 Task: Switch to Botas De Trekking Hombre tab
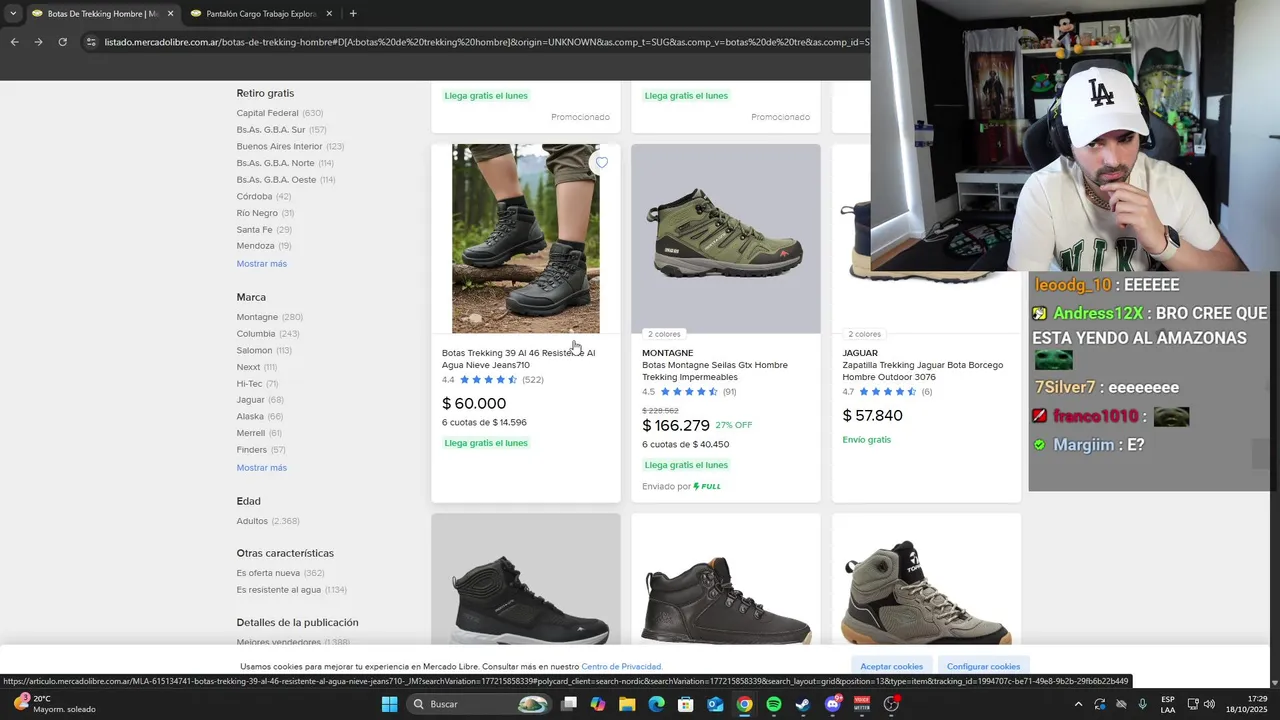pos(102,14)
